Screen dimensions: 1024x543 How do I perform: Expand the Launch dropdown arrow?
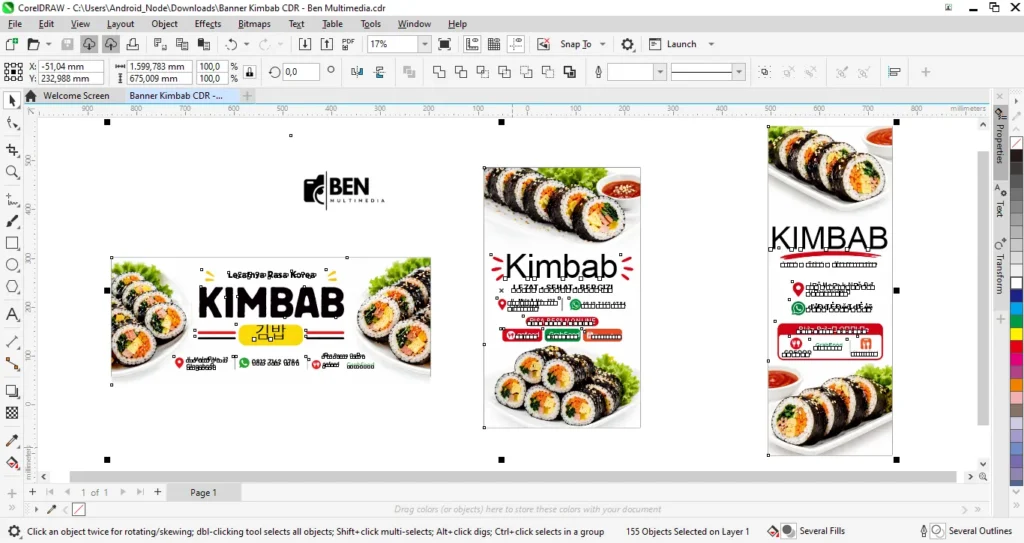[x=711, y=44]
